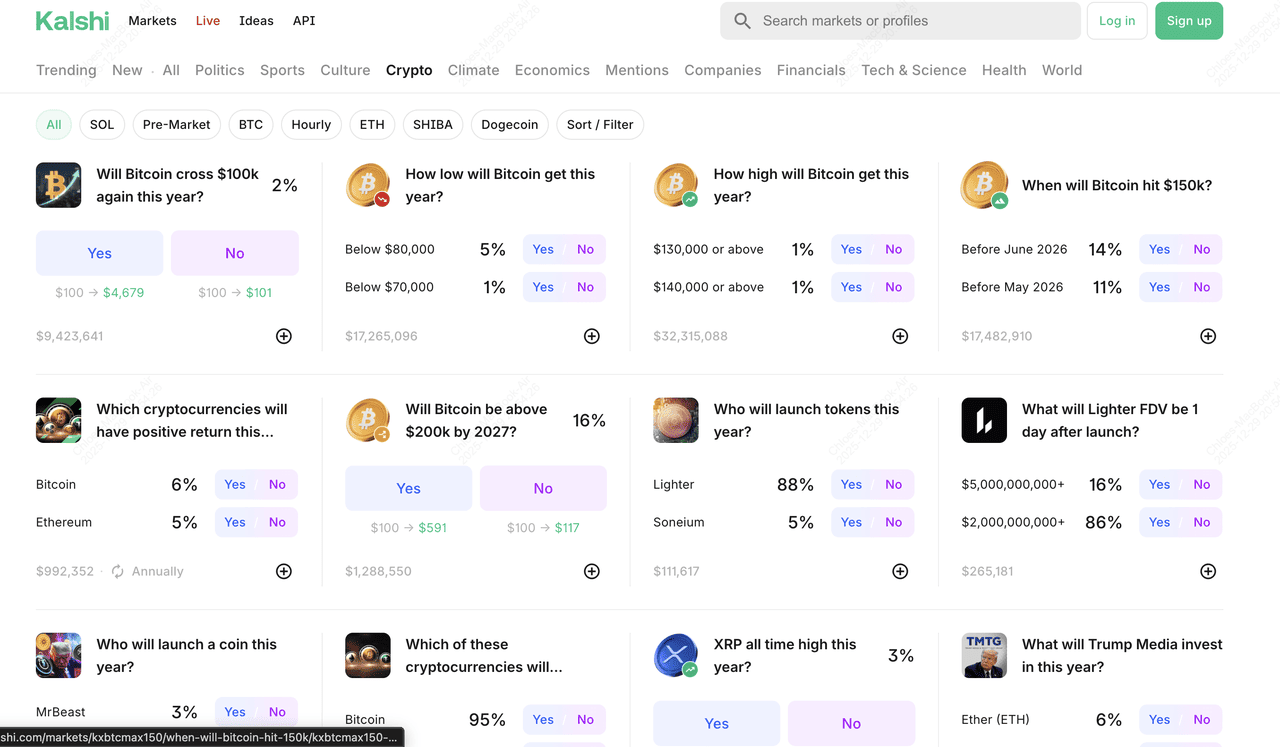The width and height of the screenshot is (1280, 747).
Task: Open the Live menu item
Action: tap(208, 20)
